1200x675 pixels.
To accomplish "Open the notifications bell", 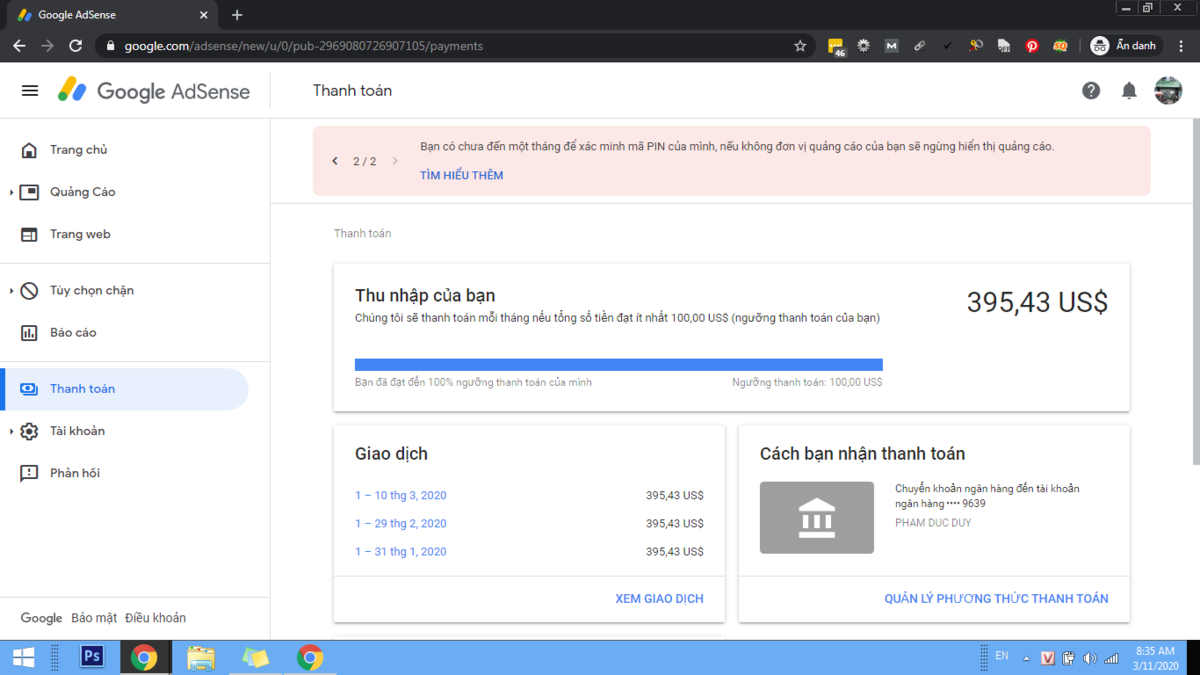I will (1129, 91).
